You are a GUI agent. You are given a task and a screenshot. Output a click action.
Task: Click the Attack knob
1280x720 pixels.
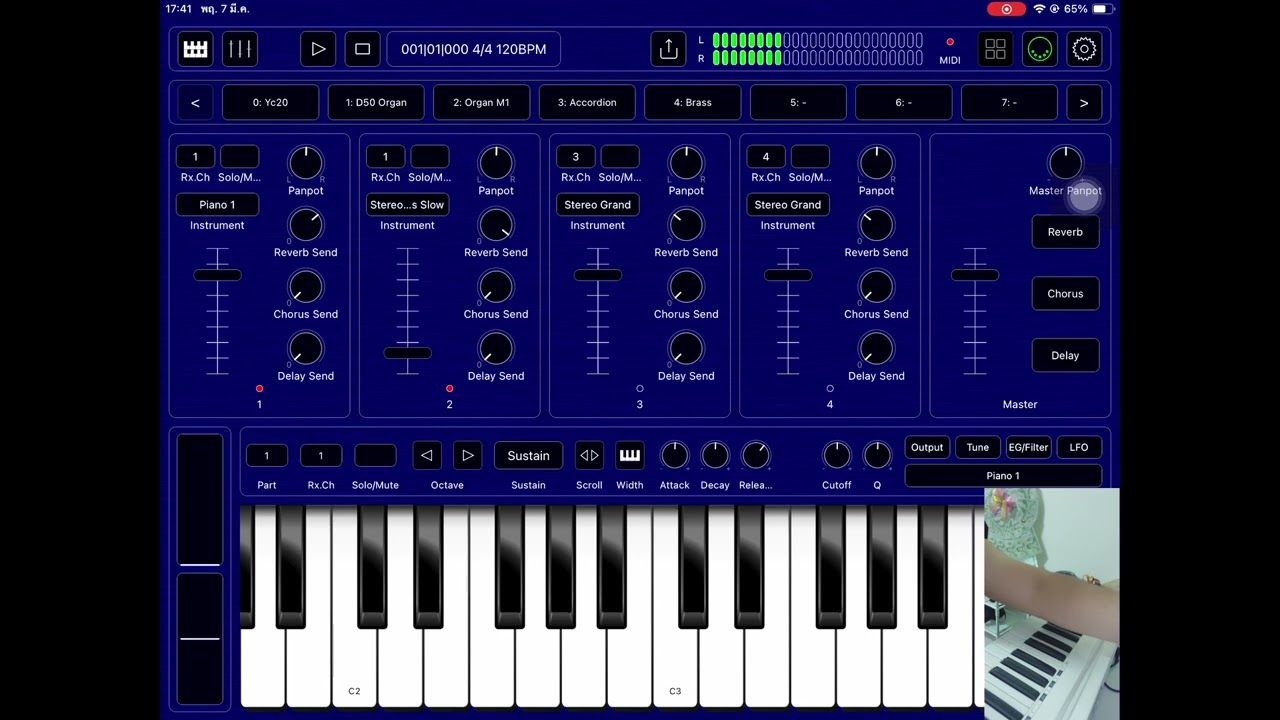click(x=674, y=456)
